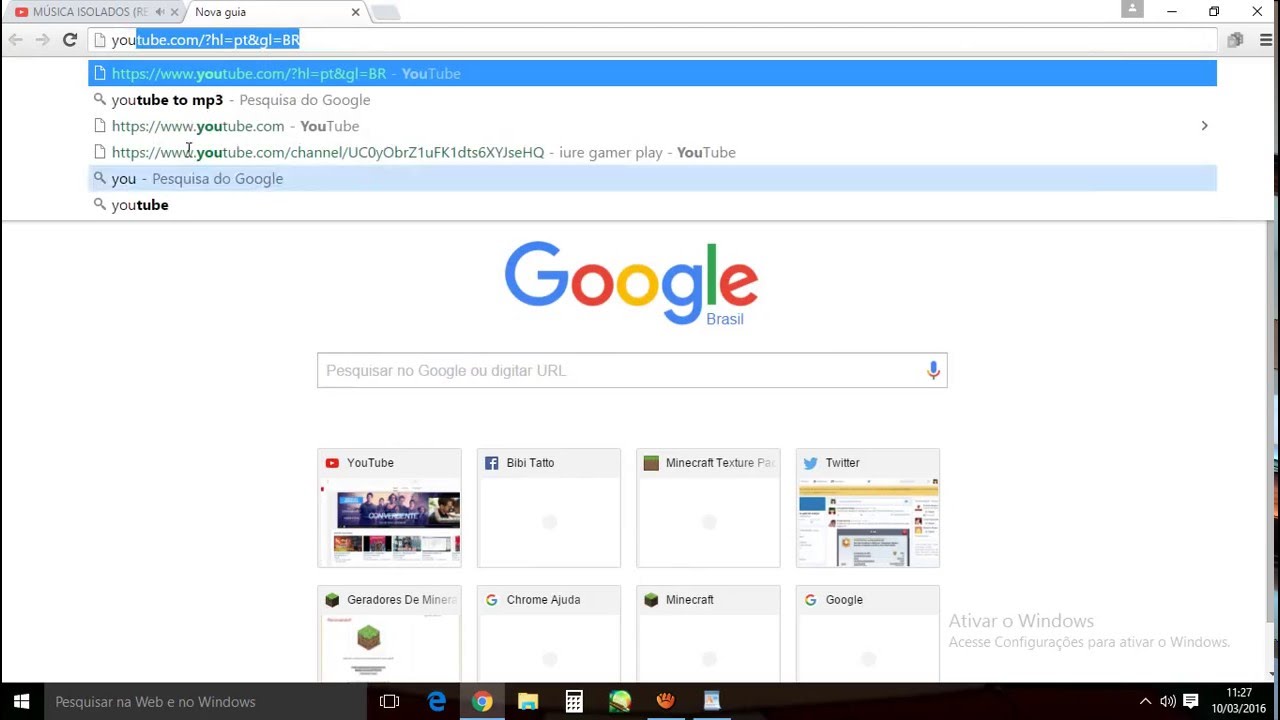This screenshot has height=720, width=1280.
Task: Open the Calculator taskbar icon
Action: pyautogui.click(x=574, y=701)
